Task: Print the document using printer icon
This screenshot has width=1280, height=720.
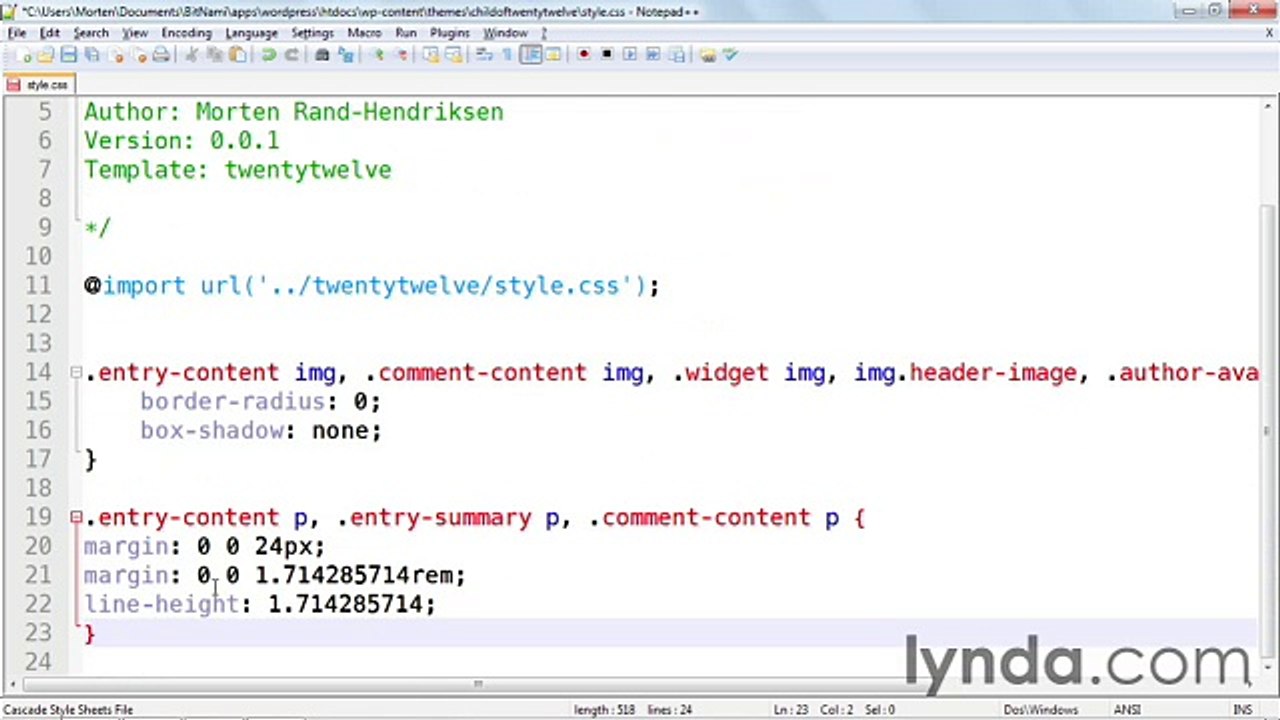Action: pyautogui.click(x=161, y=55)
